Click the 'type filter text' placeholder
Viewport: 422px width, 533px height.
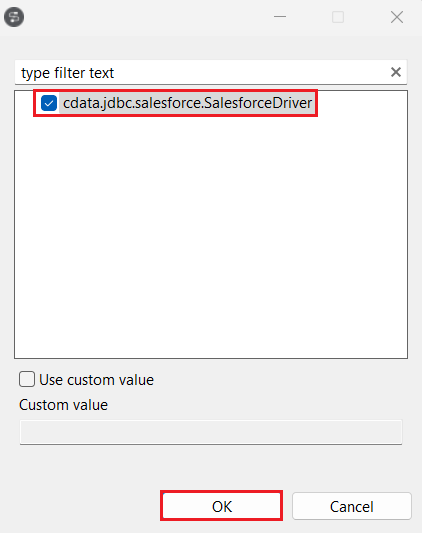coord(67,73)
